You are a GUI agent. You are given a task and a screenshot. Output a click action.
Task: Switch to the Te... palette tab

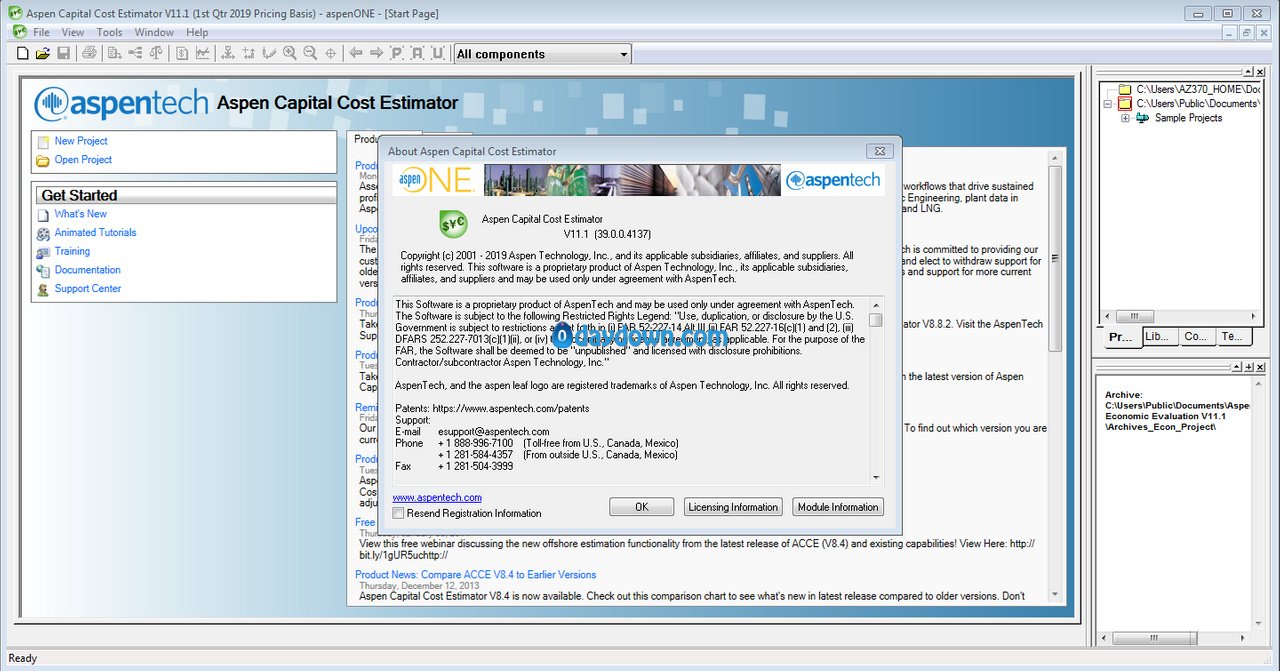point(1233,337)
